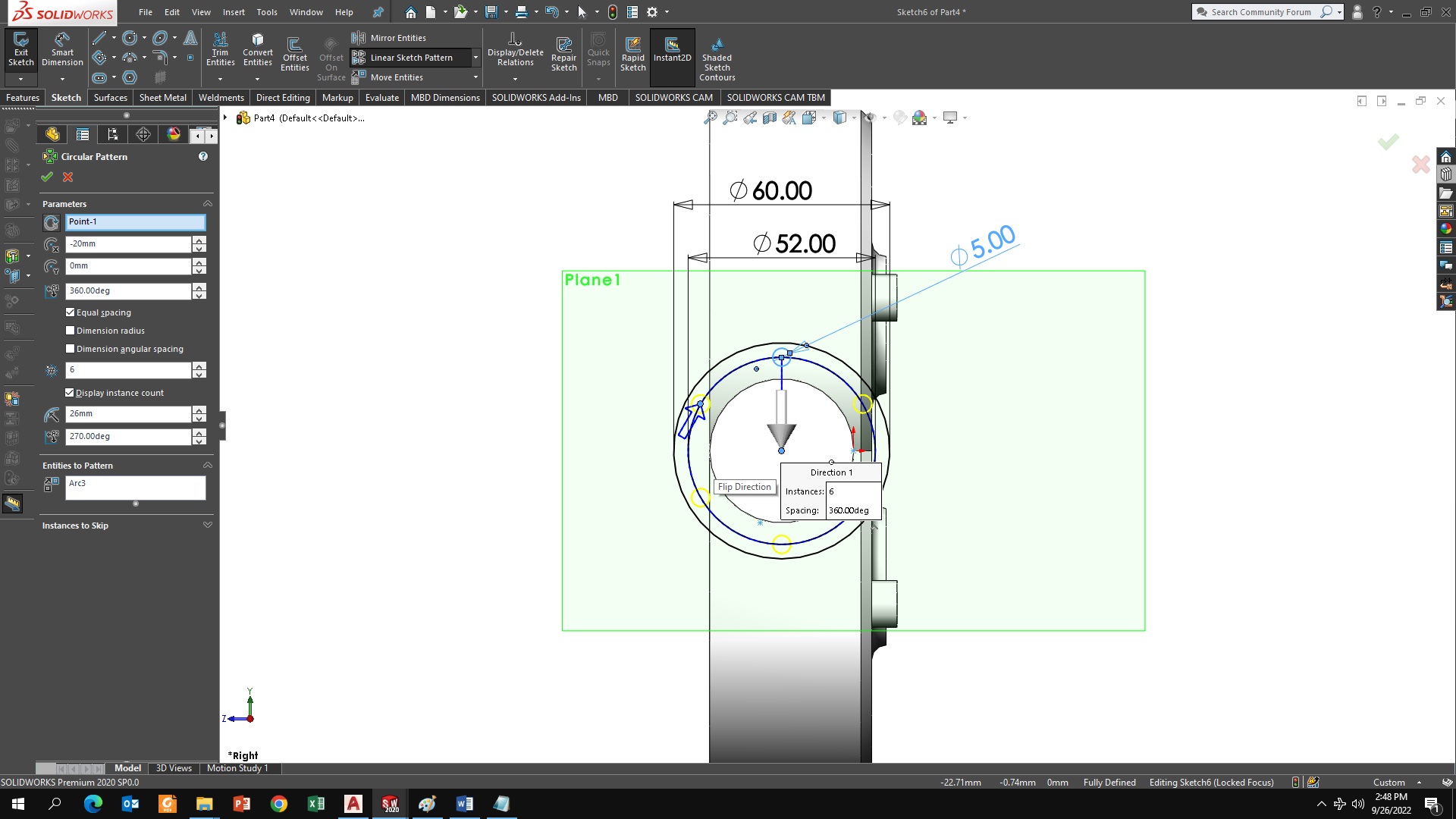The height and width of the screenshot is (819, 1456).
Task: Select the Smart Dimension tool
Action: pyautogui.click(x=62, y=49)
